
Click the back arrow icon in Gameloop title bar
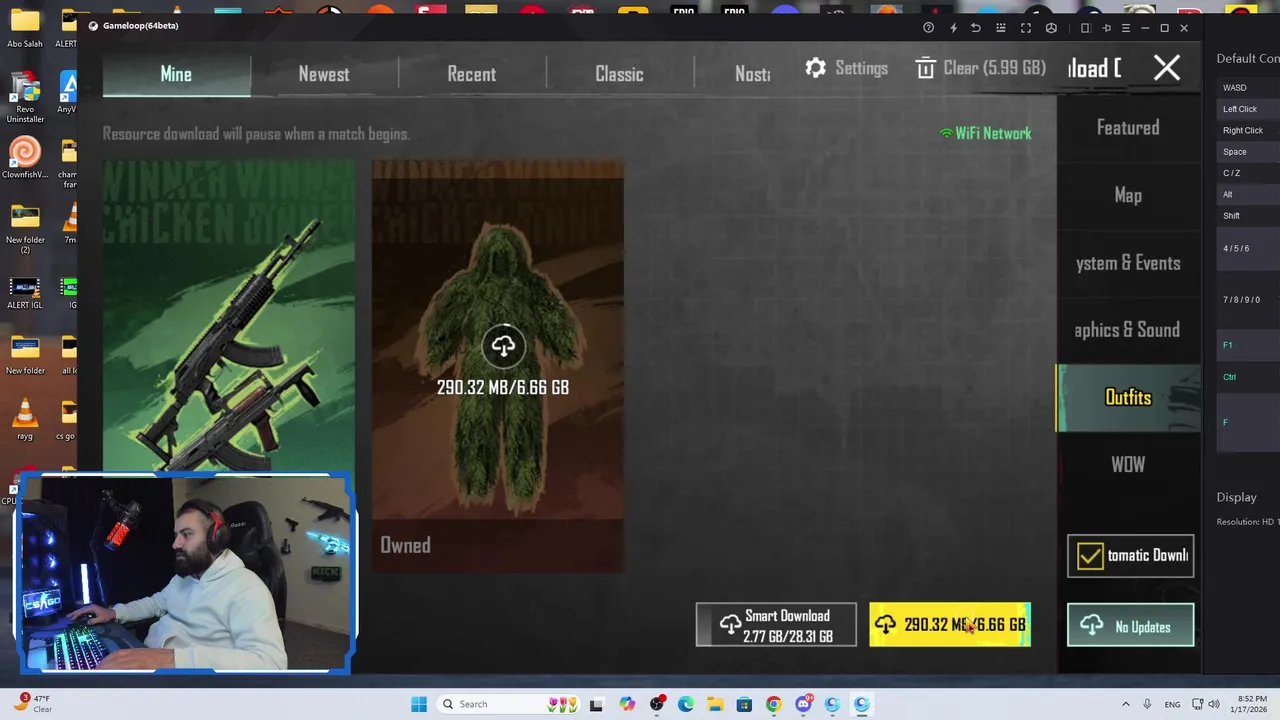(x=976, y=28)
